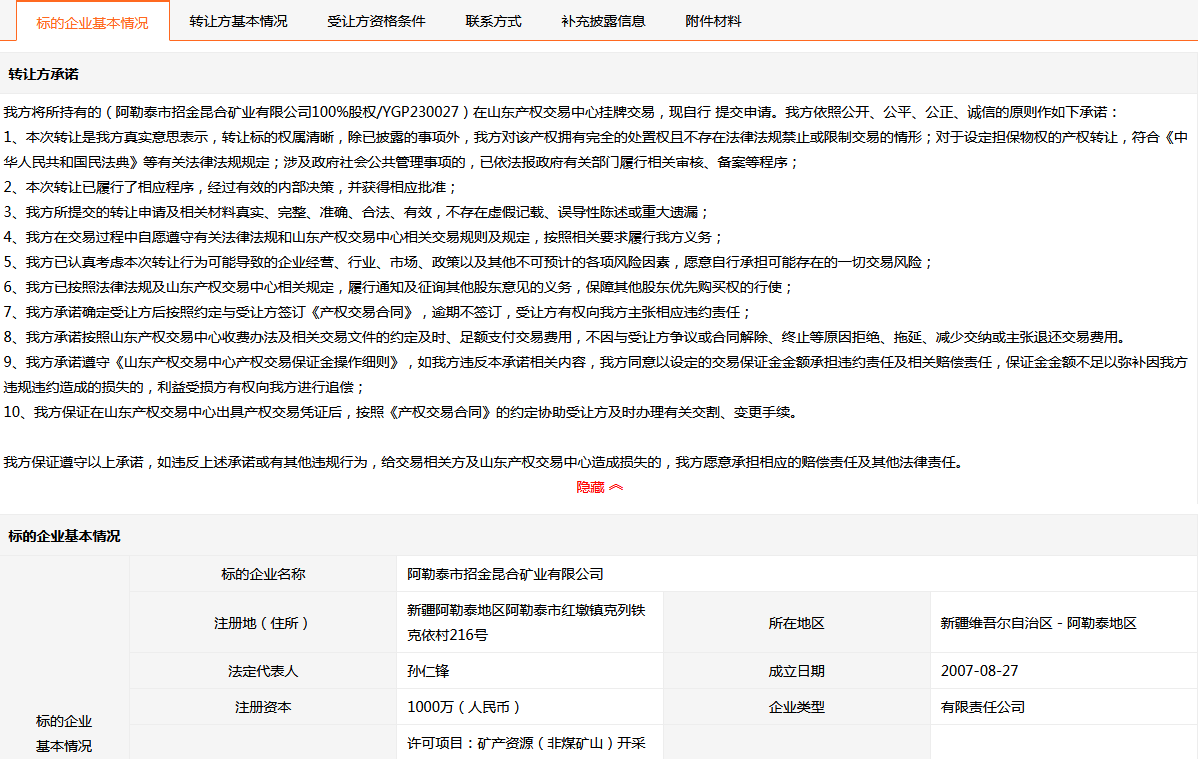This screenshot has height=759, width=1201.
Task: Click the 成立日期 label cell
Action: [x=796, y=671]
